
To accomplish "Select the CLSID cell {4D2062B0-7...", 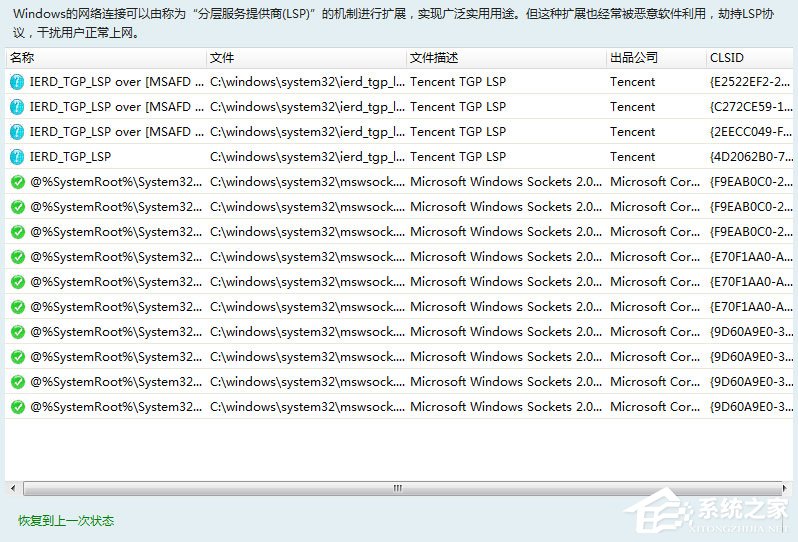I will click(751, 157).
